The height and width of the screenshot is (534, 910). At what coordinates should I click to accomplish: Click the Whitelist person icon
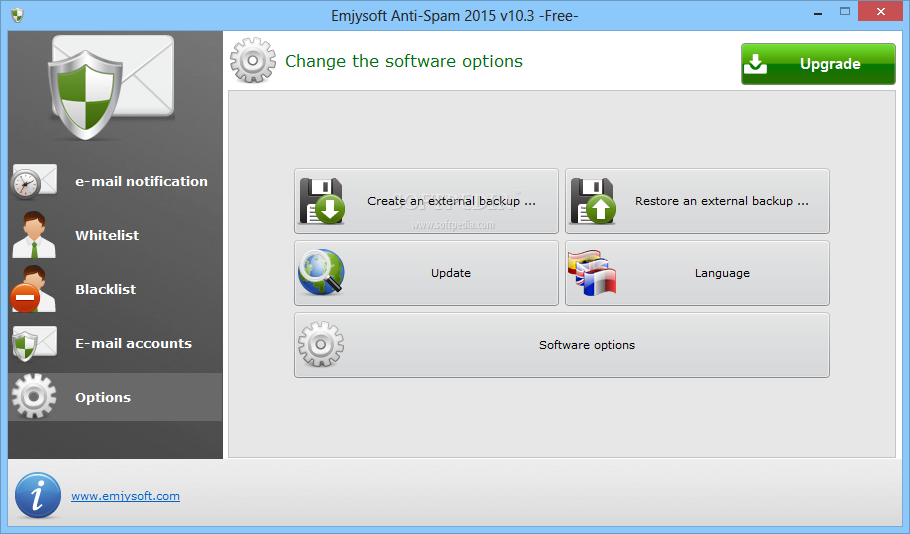click(x=34, y=234)
